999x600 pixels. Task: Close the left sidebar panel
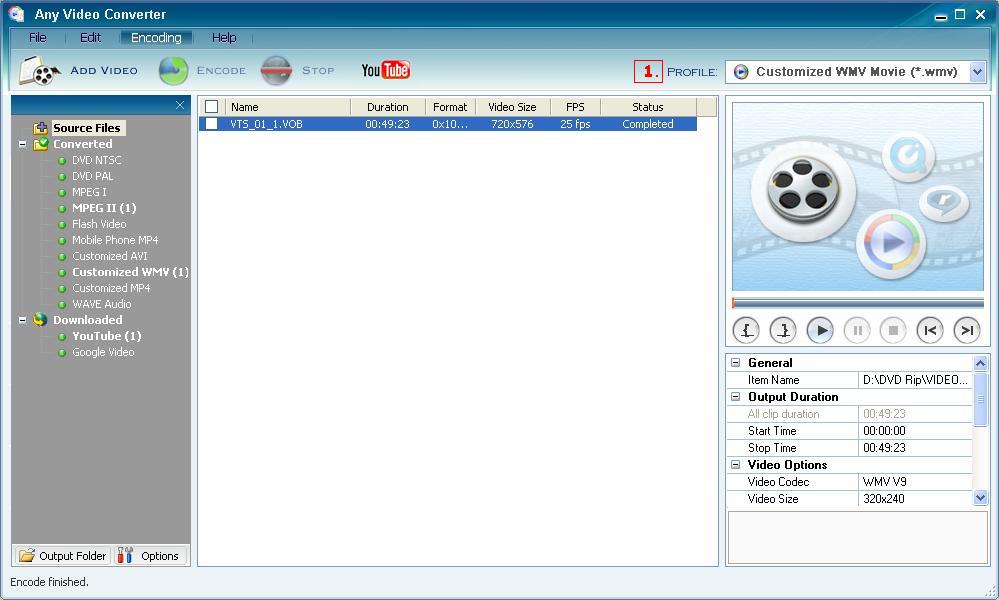[180, 105]
